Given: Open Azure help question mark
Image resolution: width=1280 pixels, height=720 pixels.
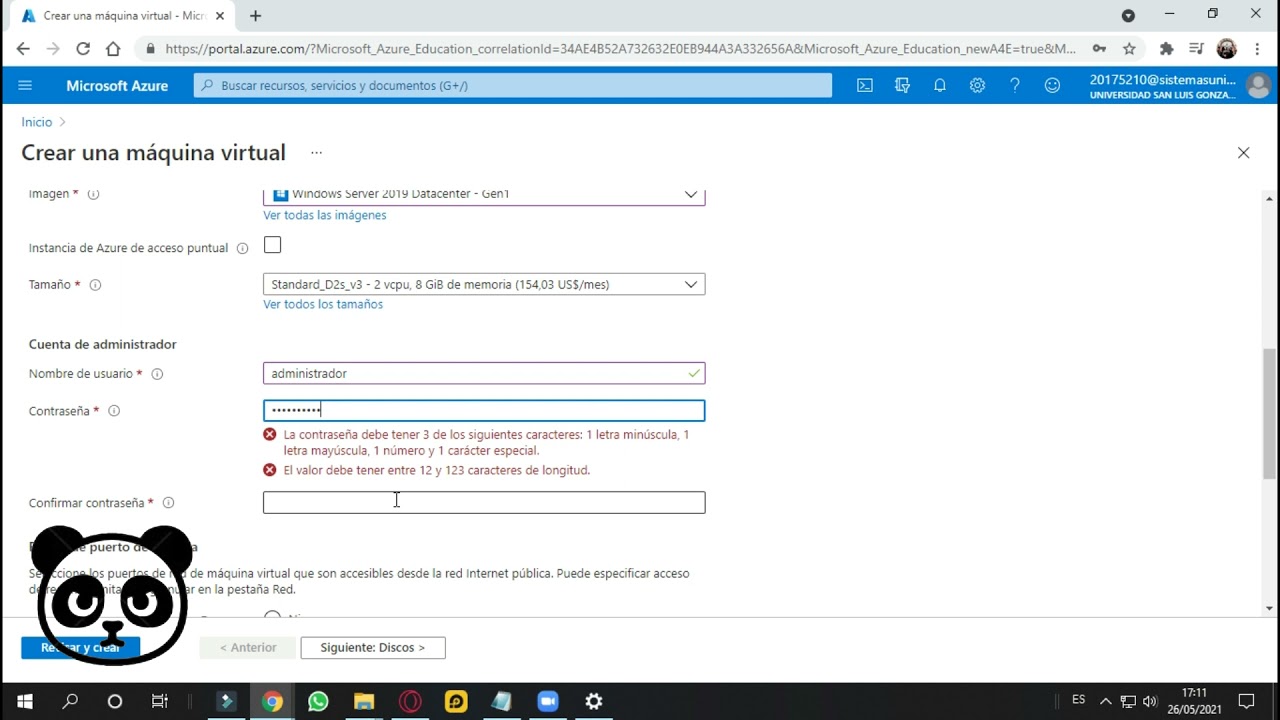Looking at the screenshot, I should (x=1014, y=85).
